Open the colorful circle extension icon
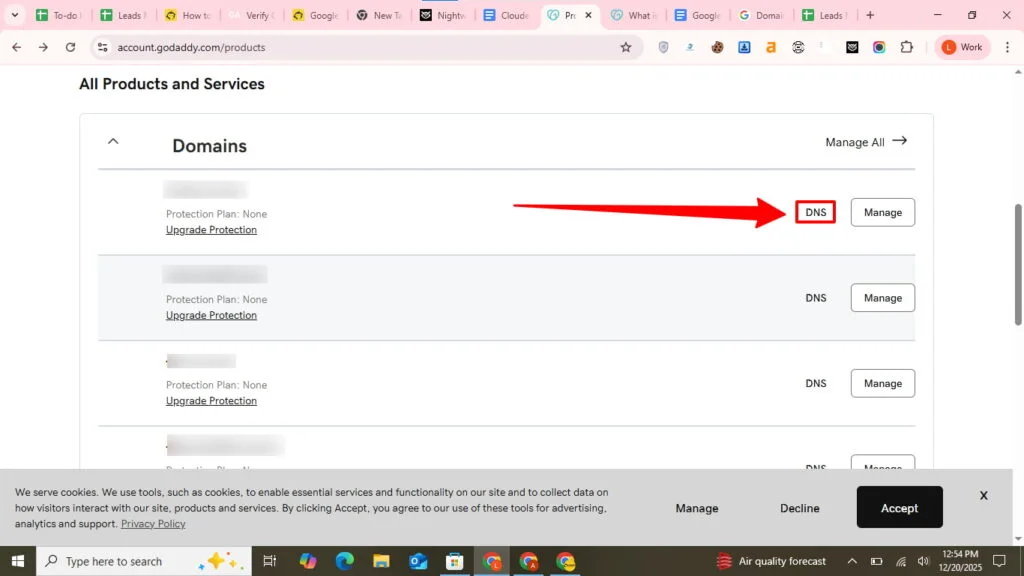 [x=879, y=47]
